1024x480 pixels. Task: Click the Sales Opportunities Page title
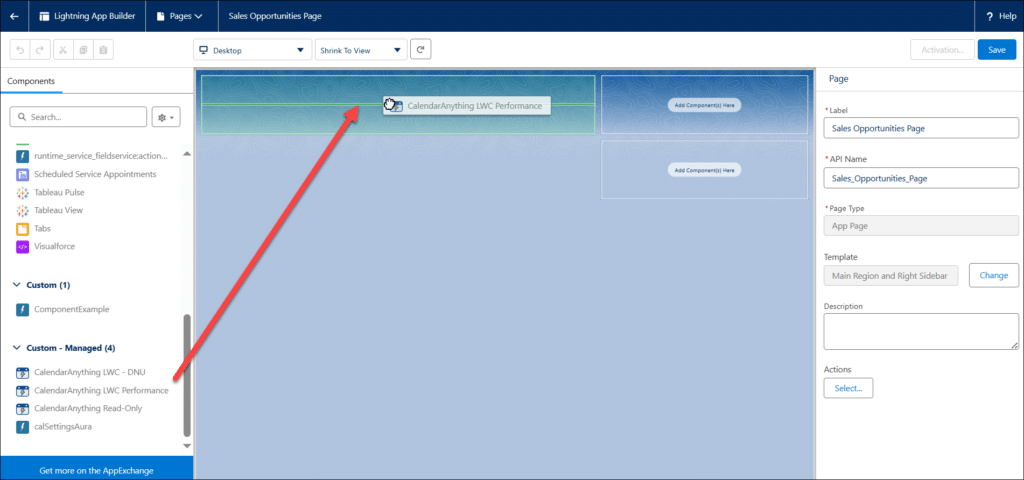pos(275,16)
